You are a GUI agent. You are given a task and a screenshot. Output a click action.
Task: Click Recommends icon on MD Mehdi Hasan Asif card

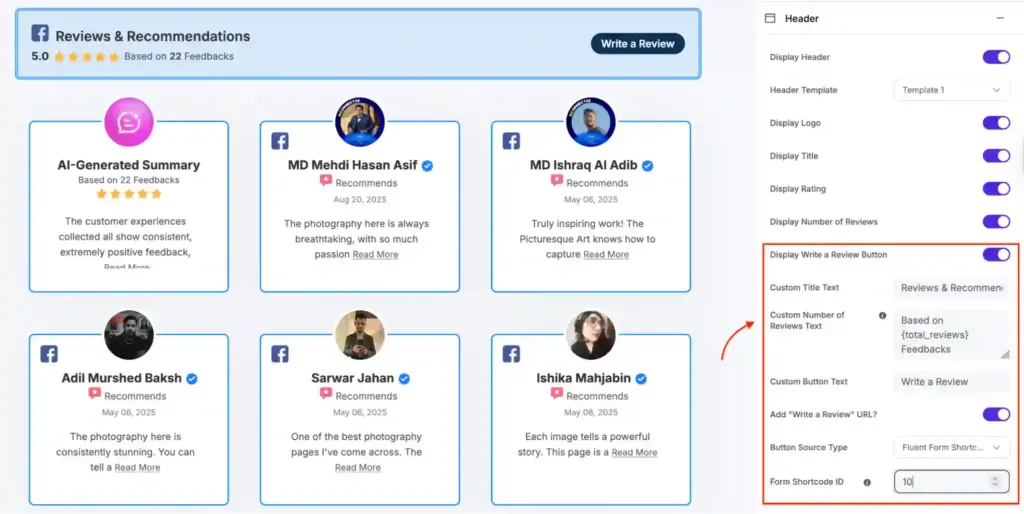tap(326, 181)
